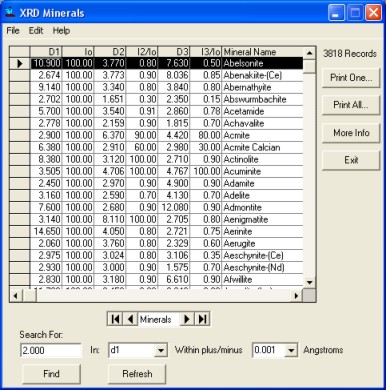Select the Acetamide cell
Image resolution: width=386 pixels, height=390 pixels.
point(263,111)
